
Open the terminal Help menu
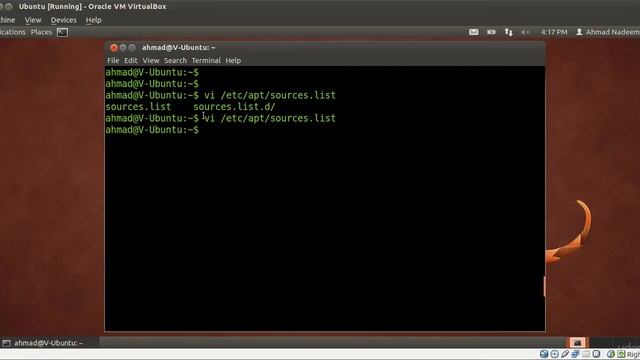[233, 60]
